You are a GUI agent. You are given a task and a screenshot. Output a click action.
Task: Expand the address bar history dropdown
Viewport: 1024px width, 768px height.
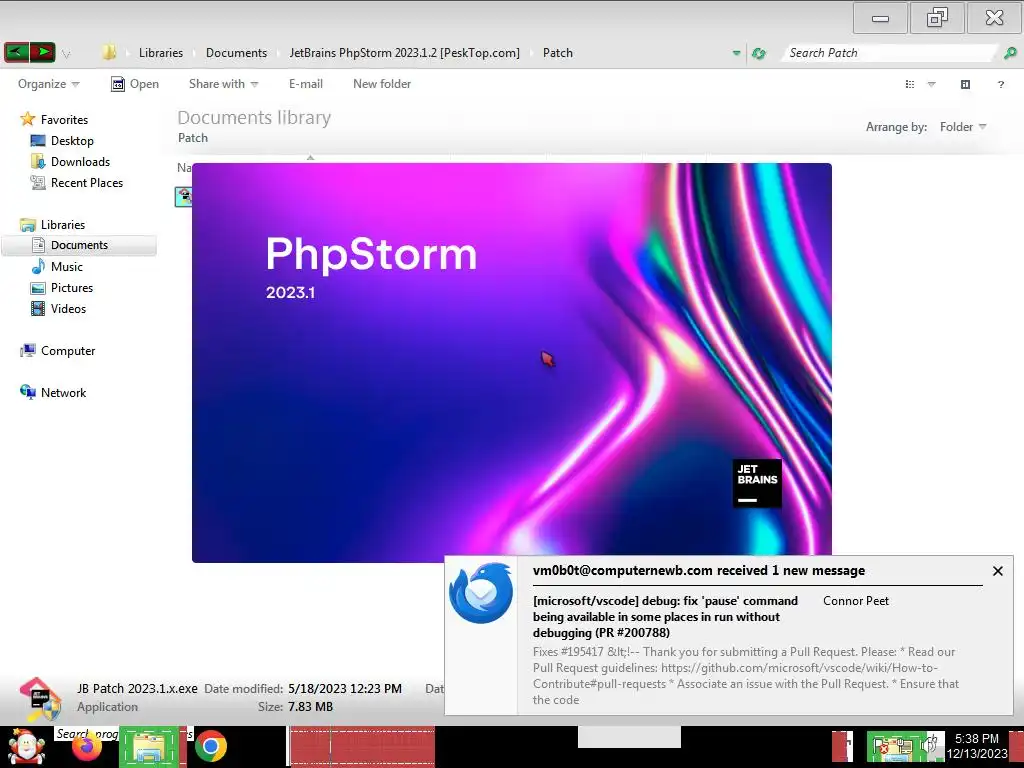click(736, 53)
